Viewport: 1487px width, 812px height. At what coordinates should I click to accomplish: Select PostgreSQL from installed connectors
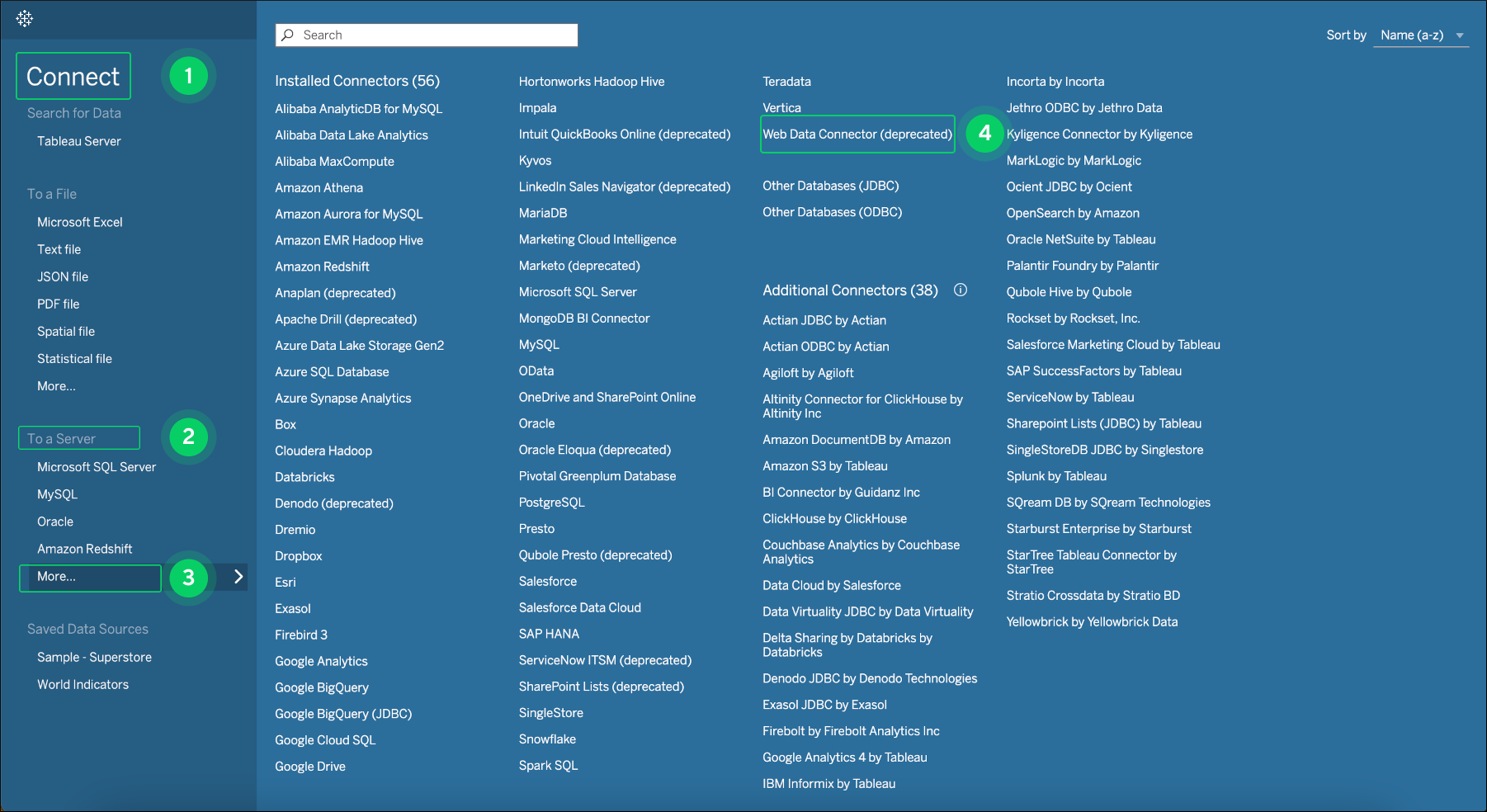551,503
